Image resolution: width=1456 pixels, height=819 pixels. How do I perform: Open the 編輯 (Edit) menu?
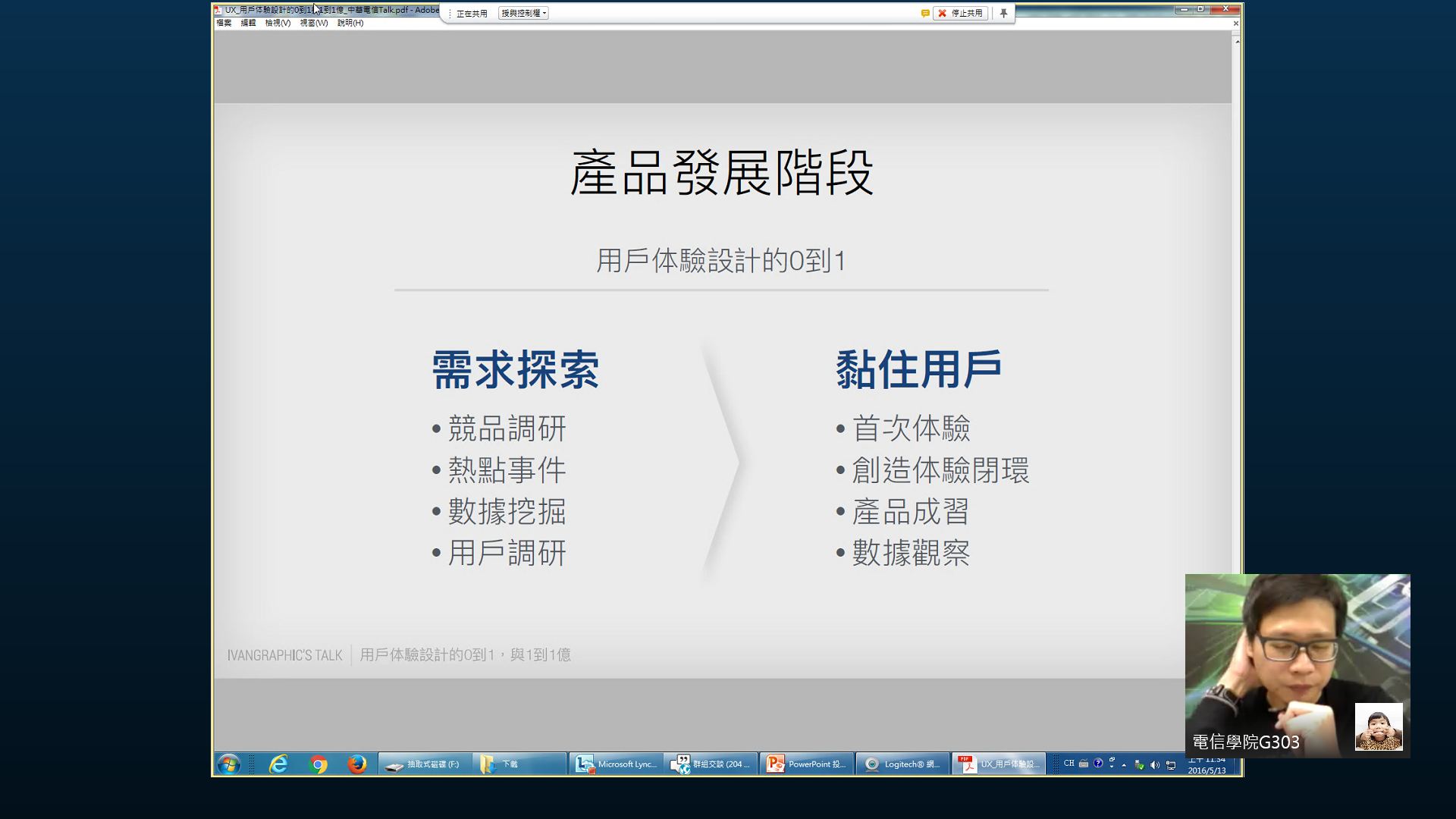[x=248, y=23]
